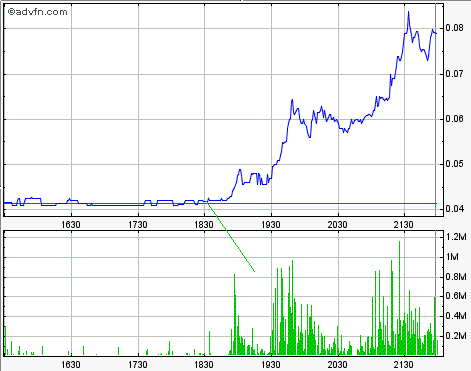The image size is (471, 371).
Task: Click the 1730 label under price chart
Action: click(138, 225)
